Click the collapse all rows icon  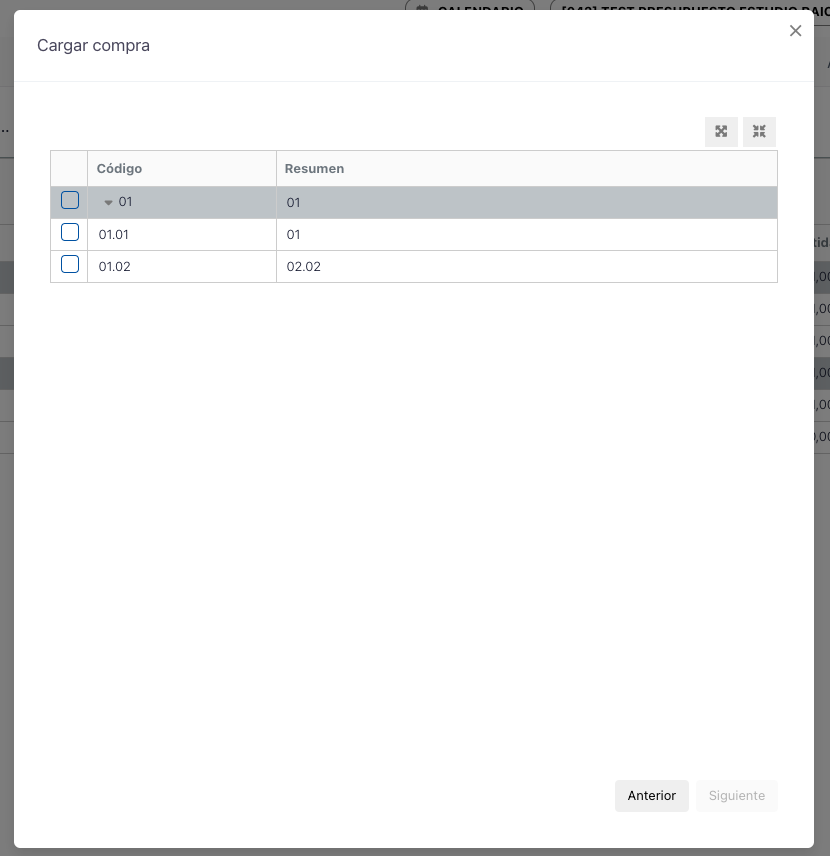coord(759,132)
